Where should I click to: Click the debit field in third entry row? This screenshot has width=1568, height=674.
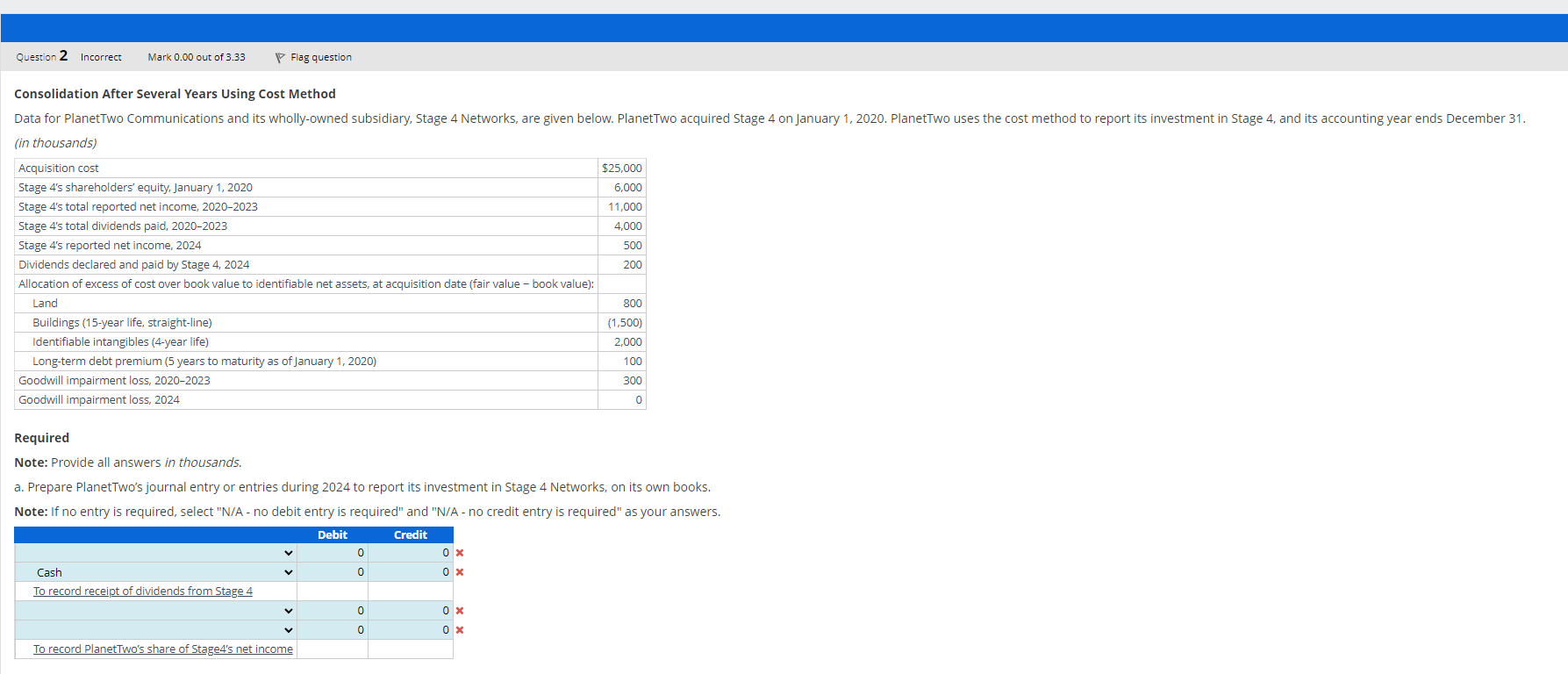click(333, 611)
